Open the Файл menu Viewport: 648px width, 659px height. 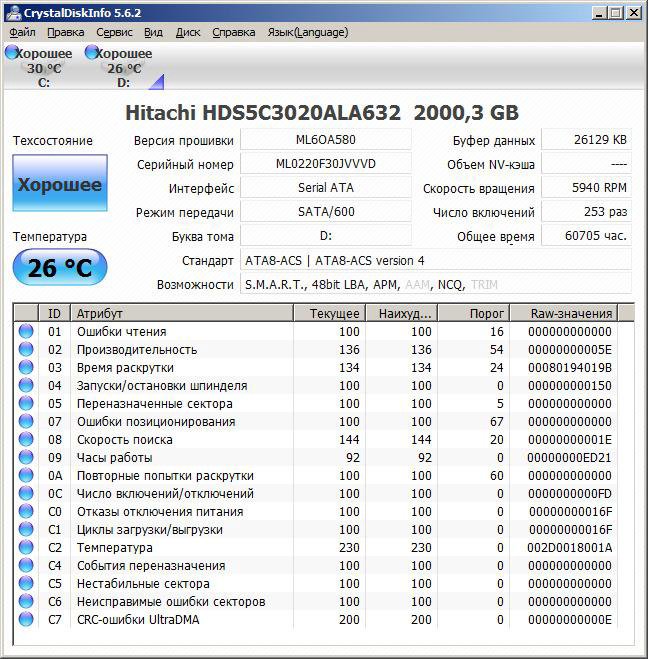click(22, 32)
